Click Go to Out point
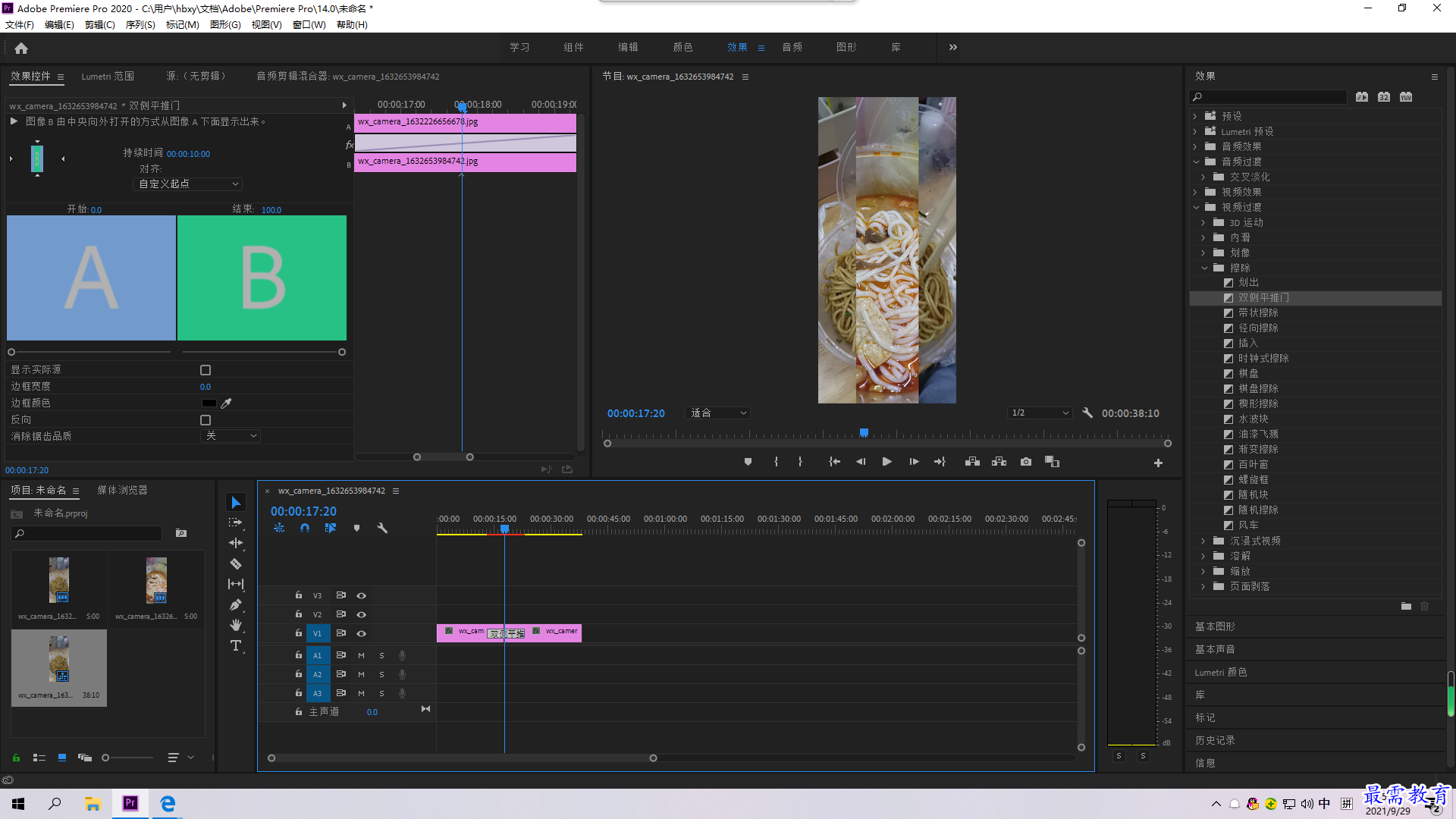 coord(940,462)
